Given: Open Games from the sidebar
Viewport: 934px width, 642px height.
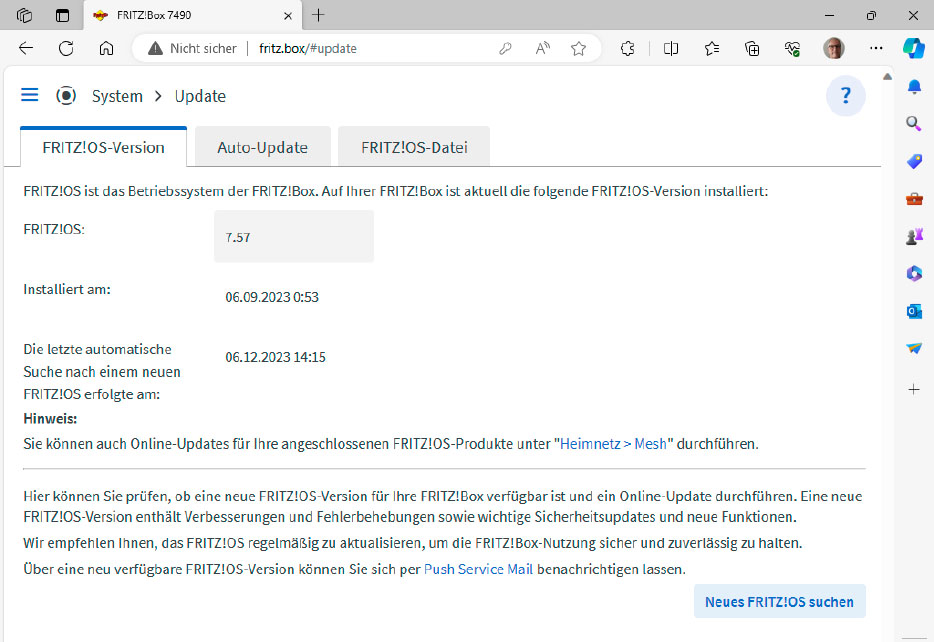Looking at the screenshot, I should pyautogui.click(x=913, y=236).
